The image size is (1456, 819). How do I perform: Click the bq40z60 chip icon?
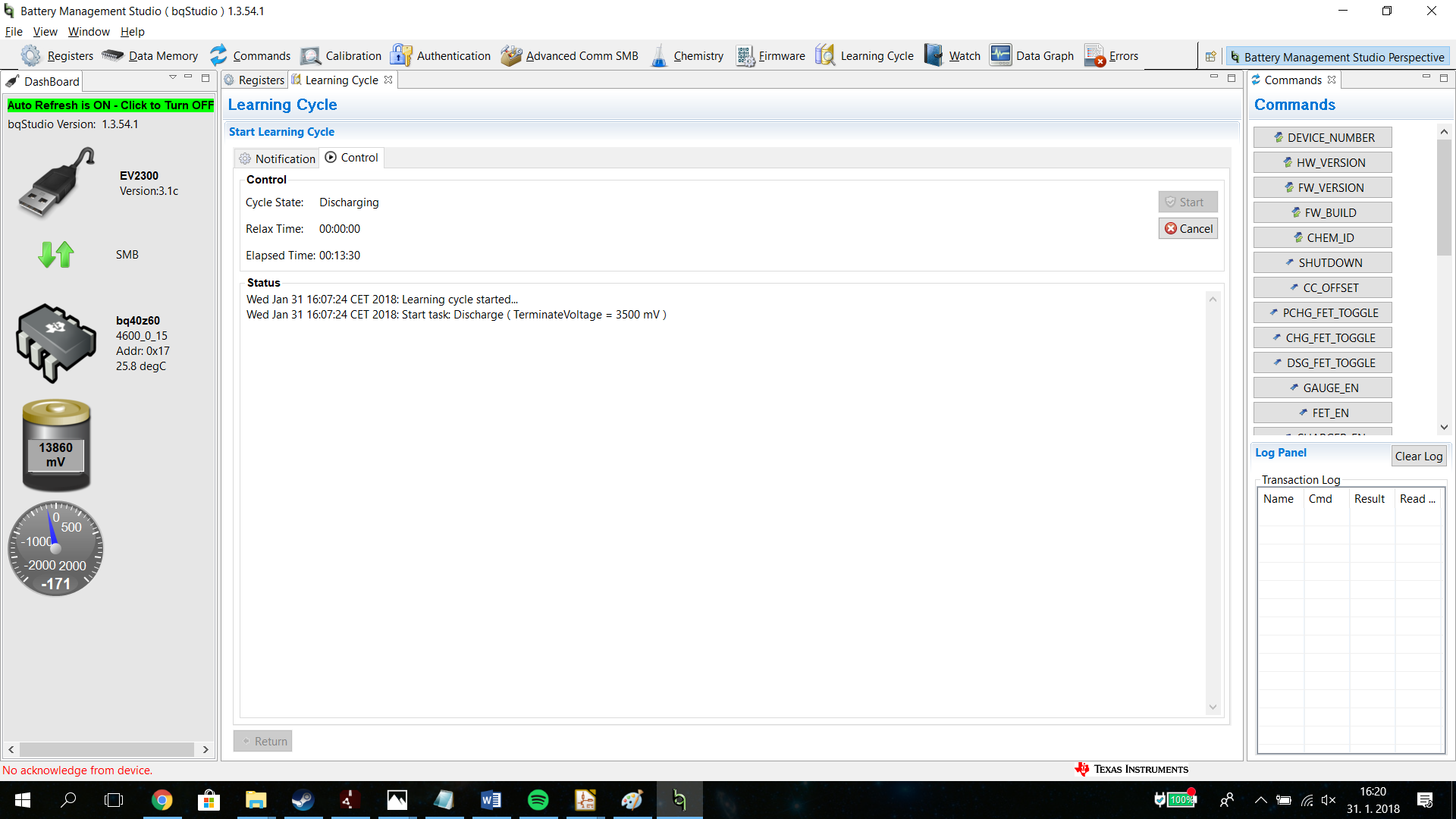[x=56, y=343]
